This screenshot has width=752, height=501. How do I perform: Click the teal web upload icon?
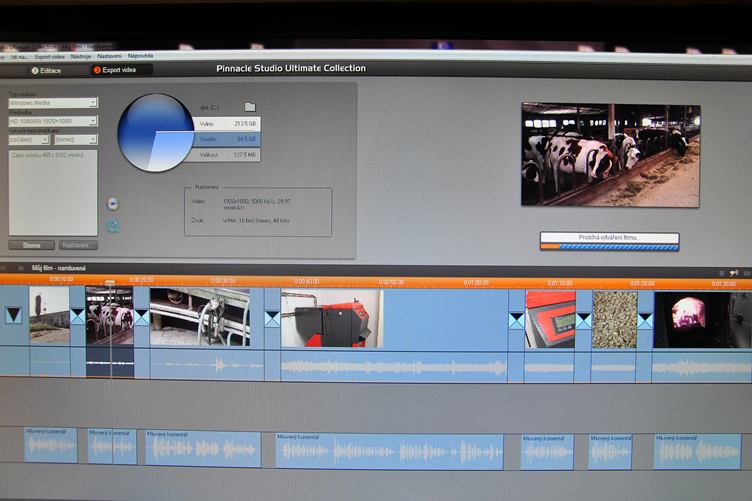pos(113,226)
